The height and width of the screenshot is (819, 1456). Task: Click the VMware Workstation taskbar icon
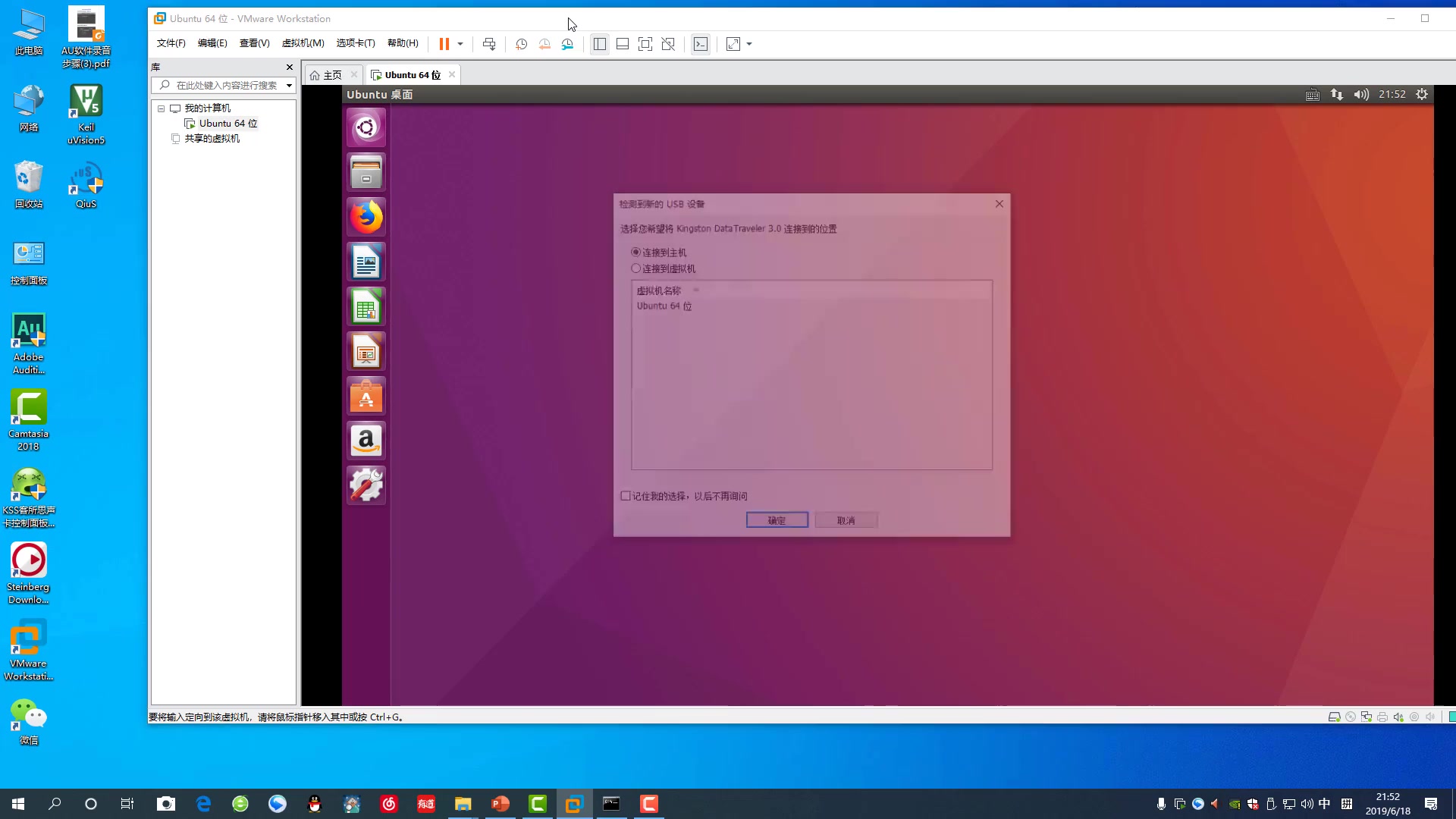click(574, 804)
